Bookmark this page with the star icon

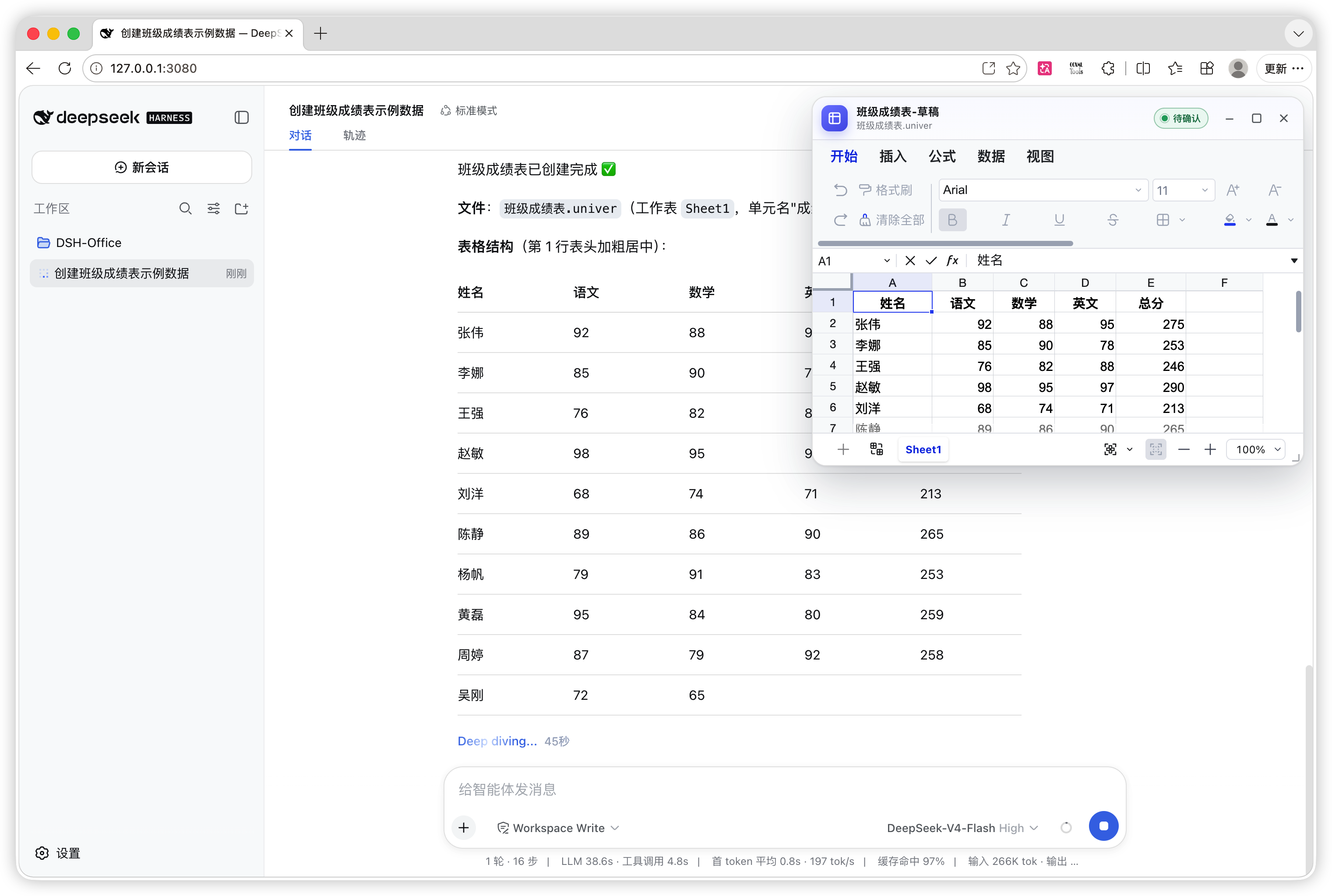[x=1013, y=69]
